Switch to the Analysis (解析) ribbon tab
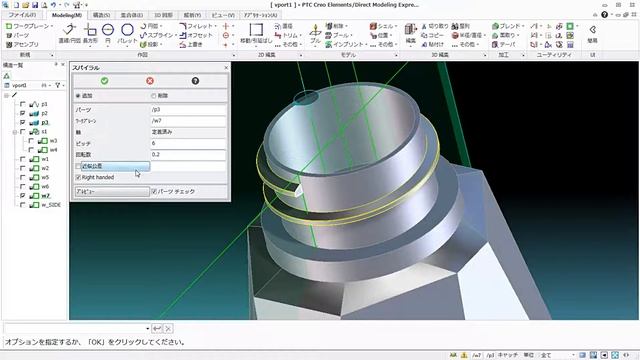Image resolution: width=640 pixels, height=360 pixels. click(x=192, y=15)
